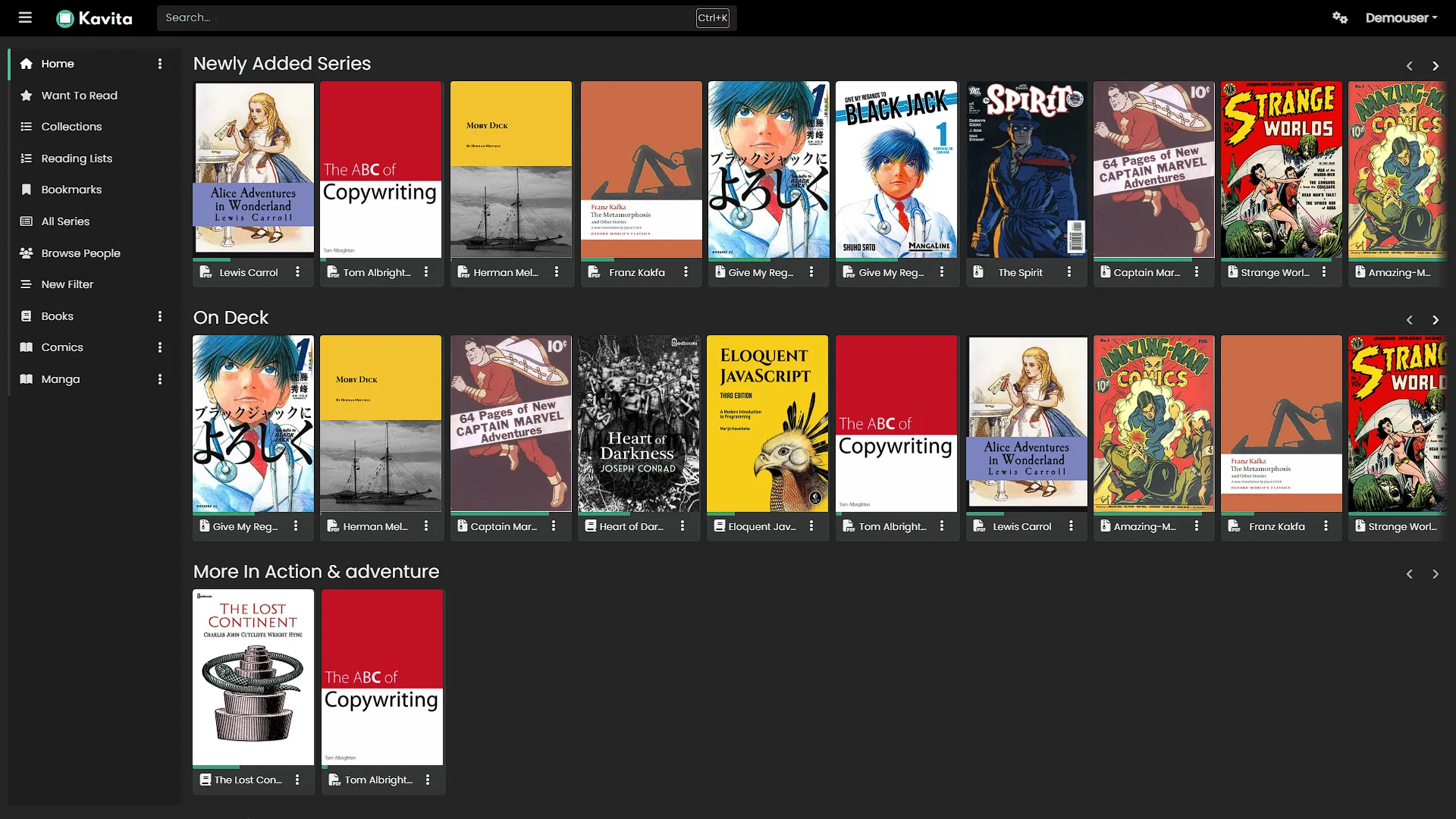
Task: Open Bookmarks in the sidebar
Action: tap(71, 190)
